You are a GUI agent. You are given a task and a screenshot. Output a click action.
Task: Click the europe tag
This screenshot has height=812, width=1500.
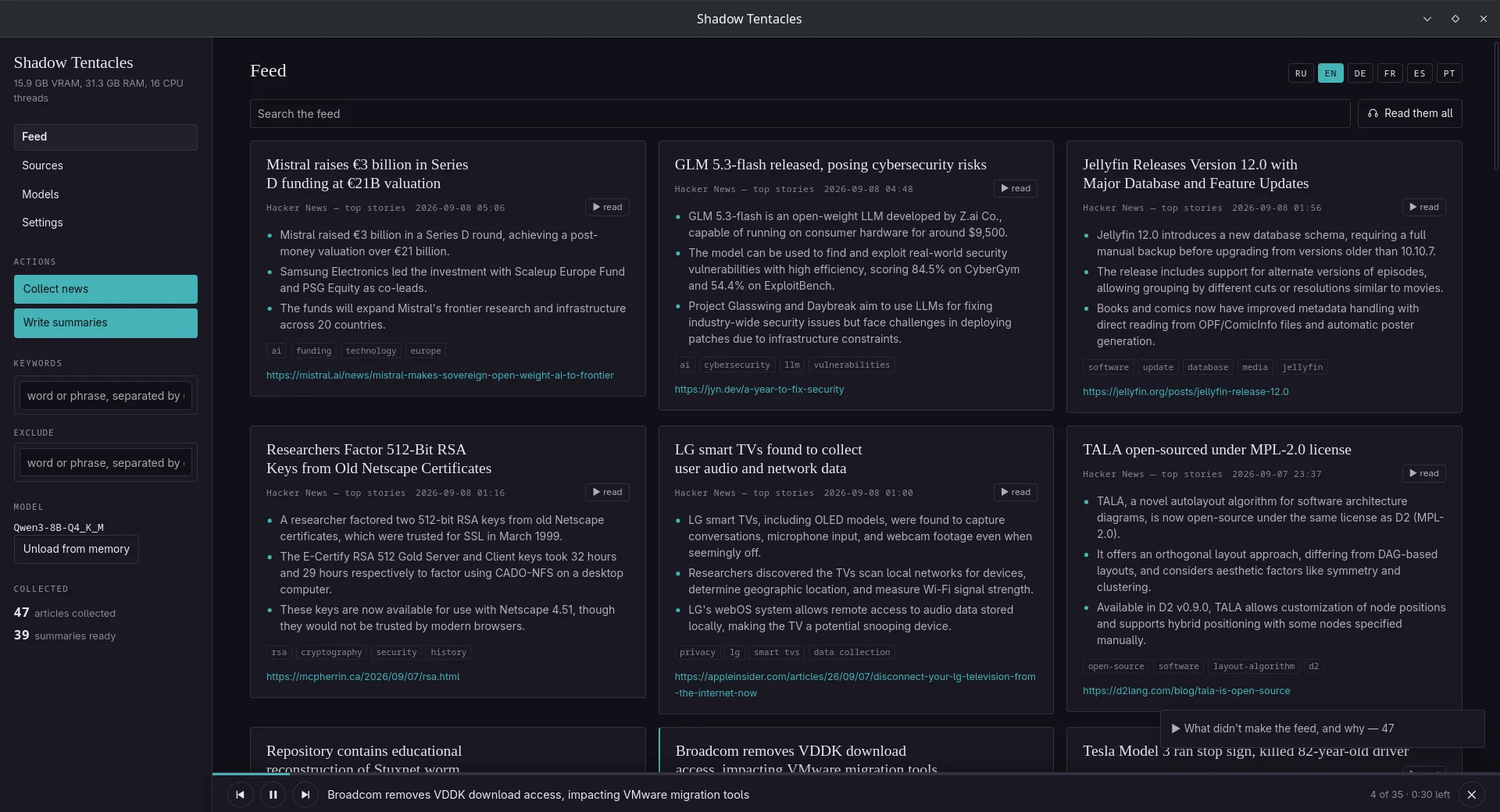426,351
